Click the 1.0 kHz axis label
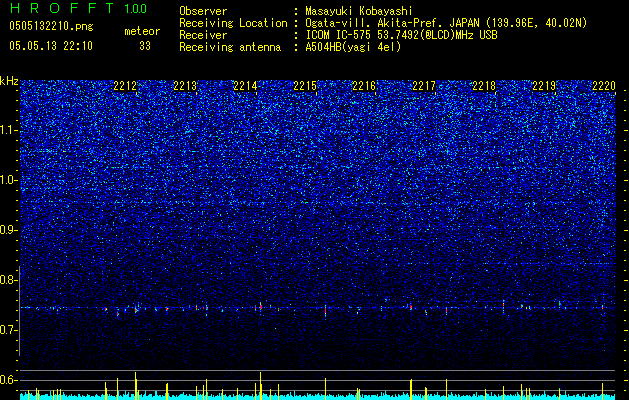629x400 pixels. click(9, 180)
